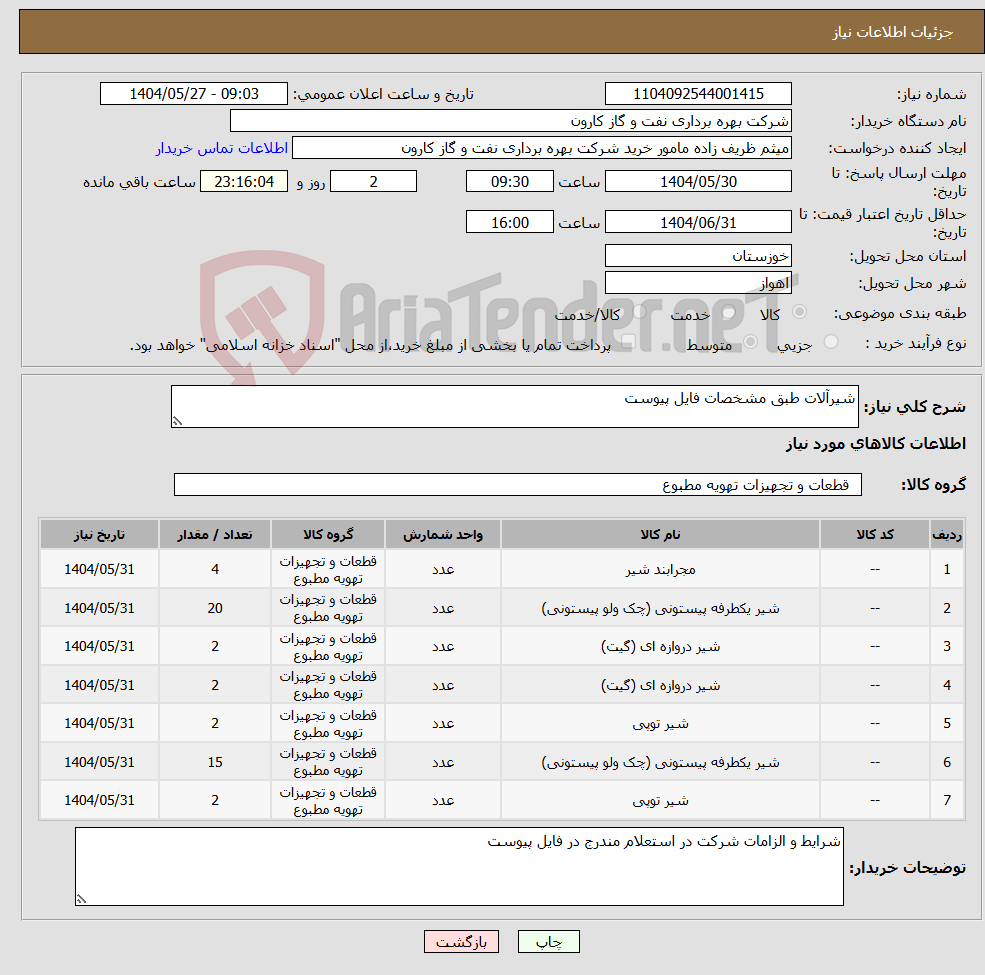Choose the متوسط purchase process option
Viewport: 985px width, 975px height.
pyautogui.click(x=751, y=342)
